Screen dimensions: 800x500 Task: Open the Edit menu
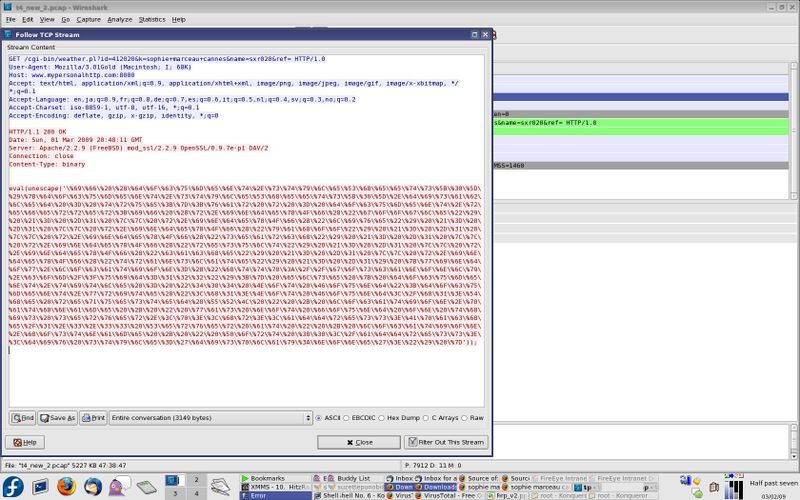[x=28, y=19]
